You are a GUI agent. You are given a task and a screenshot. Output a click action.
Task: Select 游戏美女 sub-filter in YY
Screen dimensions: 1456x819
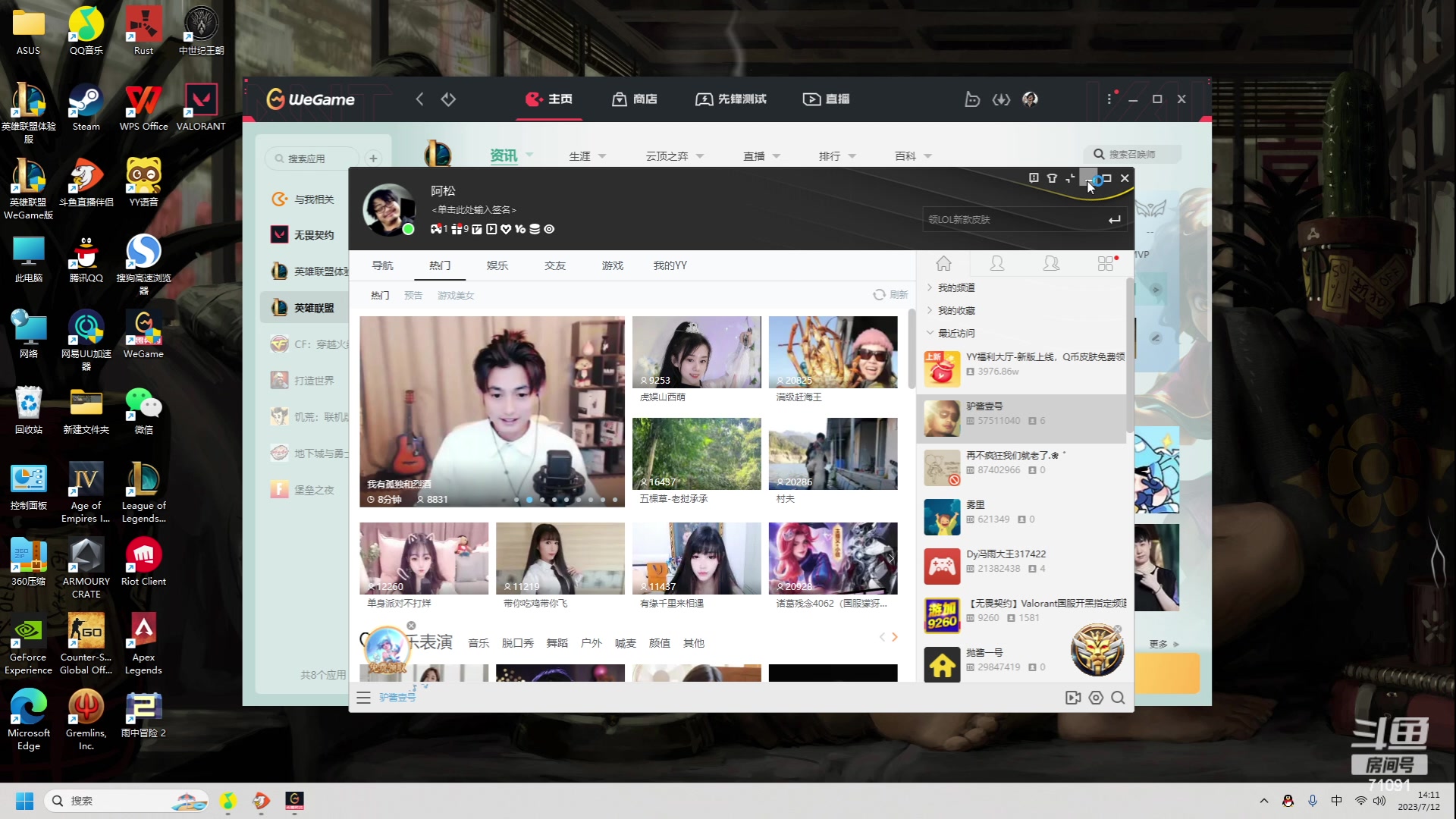(456, 296)
